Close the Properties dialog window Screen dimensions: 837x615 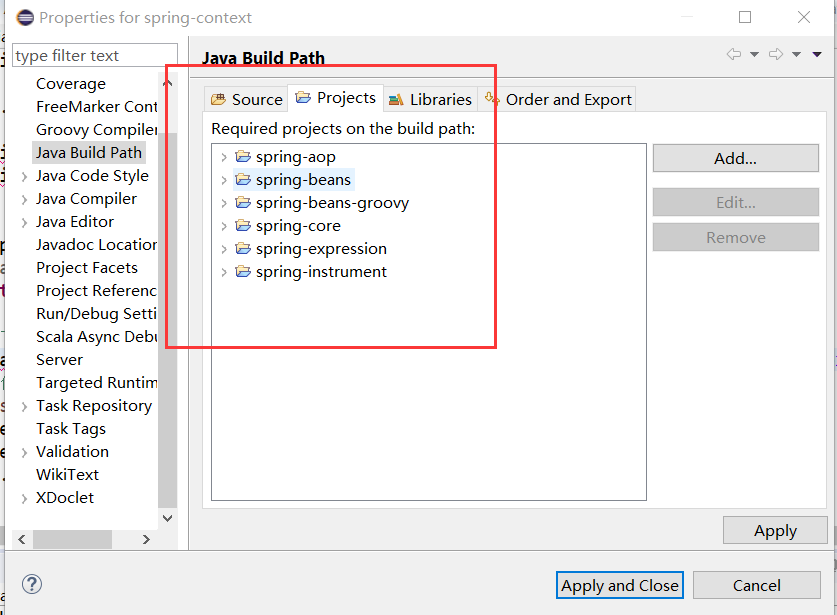pyautogui.click(x=803, y=17)
